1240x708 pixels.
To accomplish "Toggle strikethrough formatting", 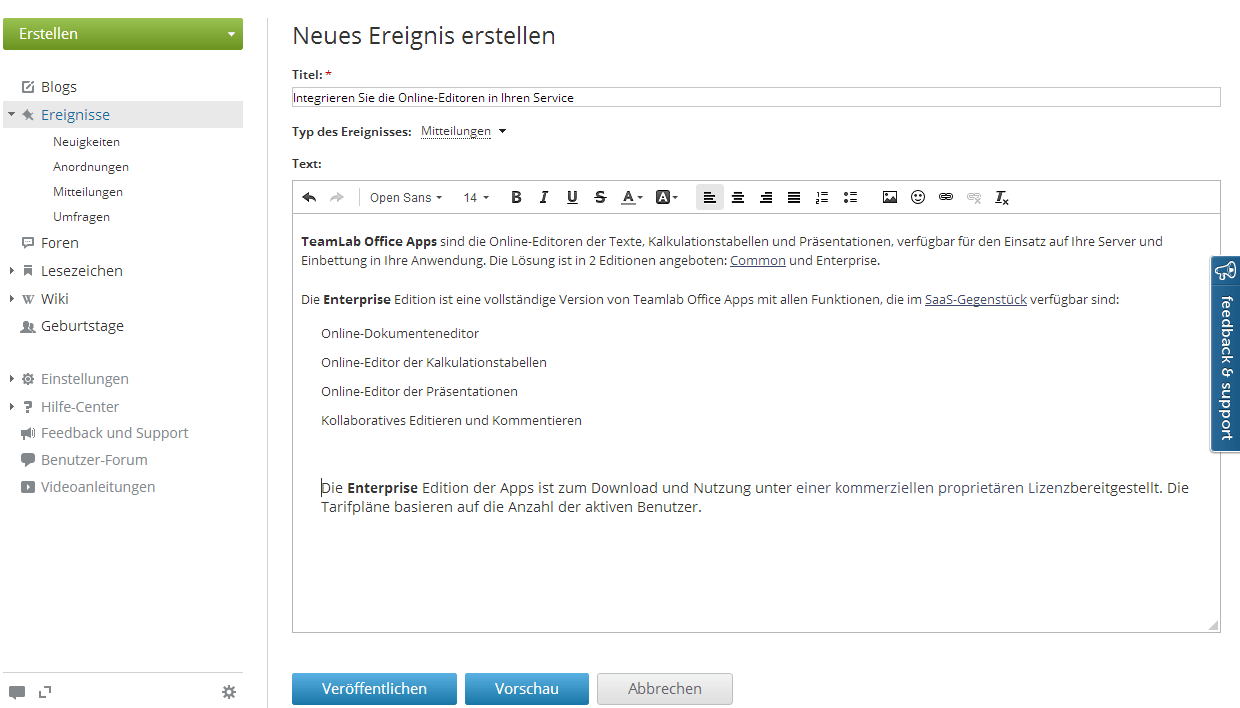I will pyautogui.click(x=600, y=197).
